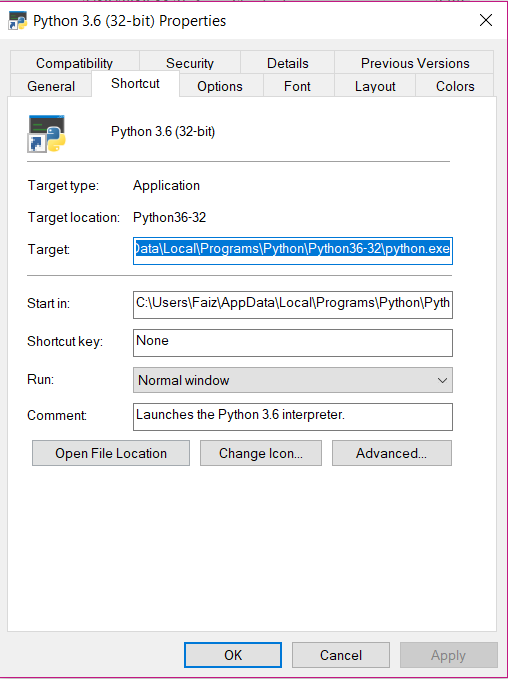Confirm with the OK button
Image resolution: width=508 pixels, height=679 pixels.
(x=233, y=655)
